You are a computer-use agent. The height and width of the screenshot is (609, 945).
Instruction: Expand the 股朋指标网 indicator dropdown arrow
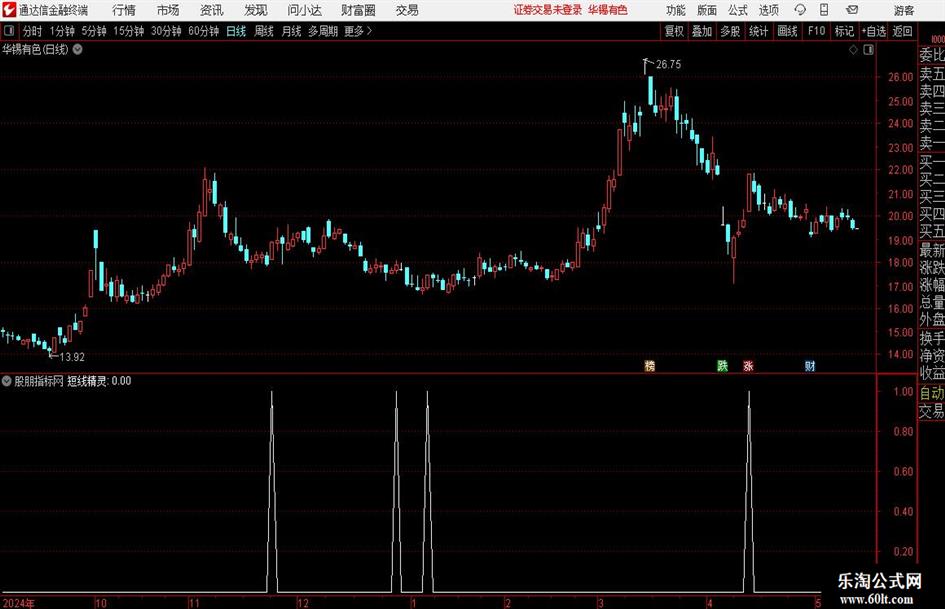(x=7, y=381)
